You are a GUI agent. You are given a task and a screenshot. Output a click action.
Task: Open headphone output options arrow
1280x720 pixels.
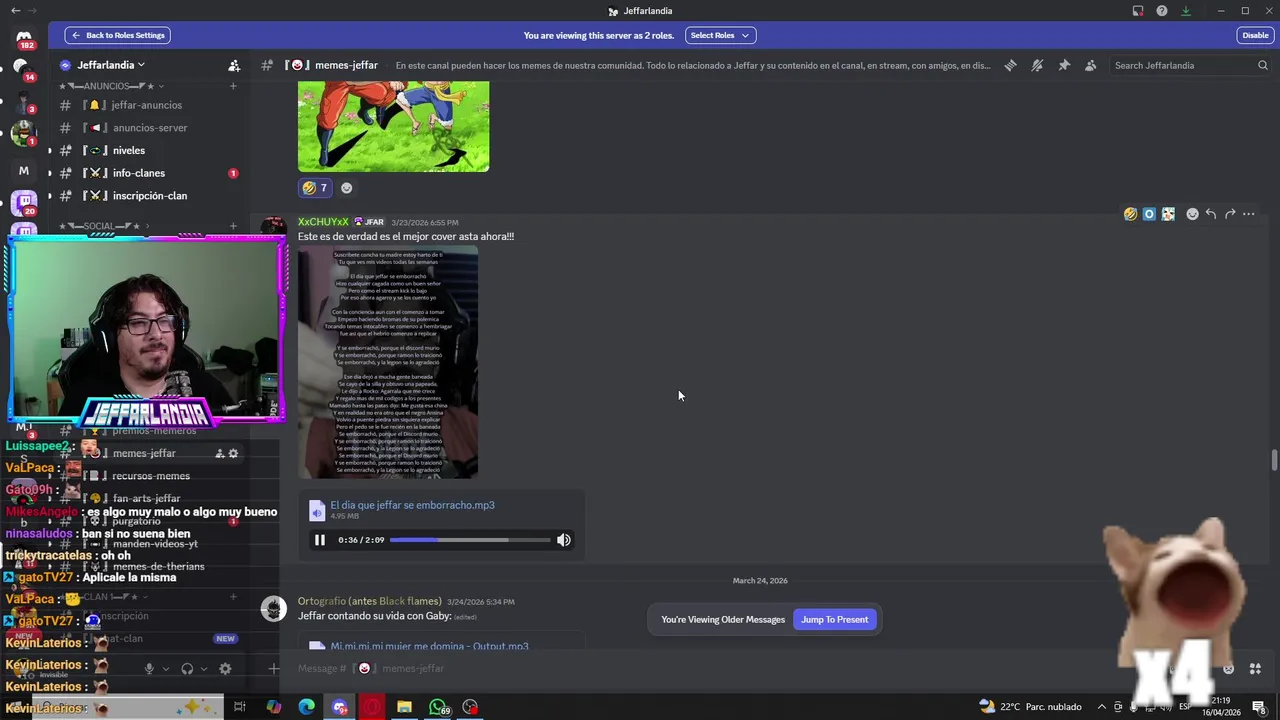[204, 669]
